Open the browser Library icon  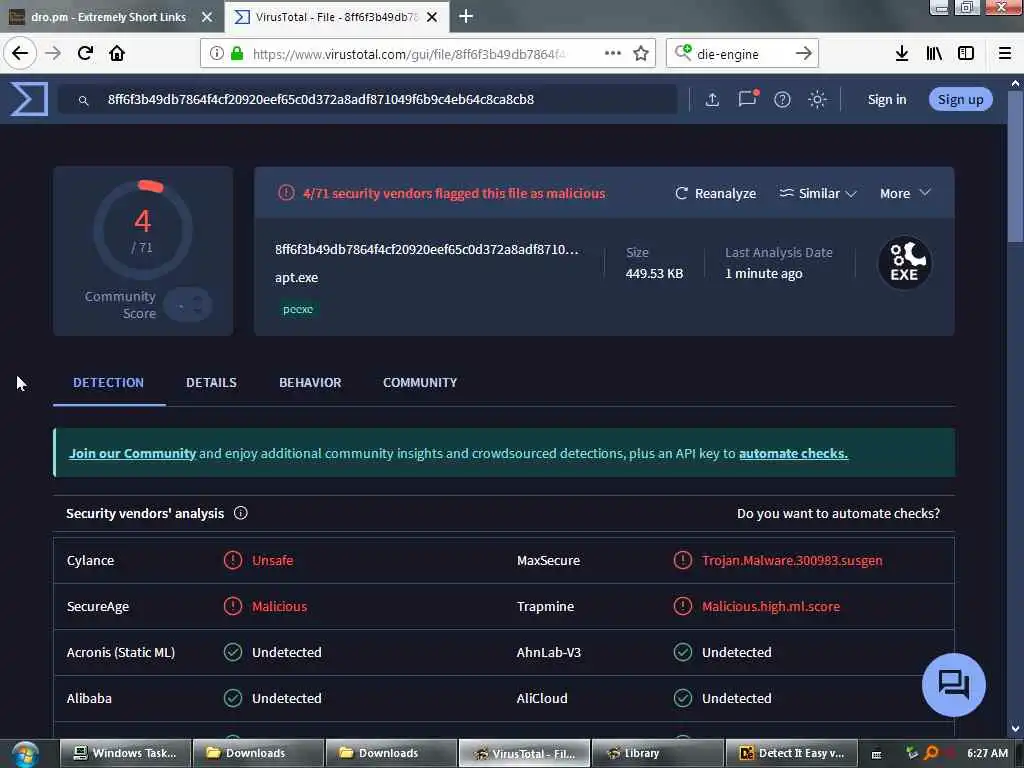pyautogui.click(x=934, y=54)
